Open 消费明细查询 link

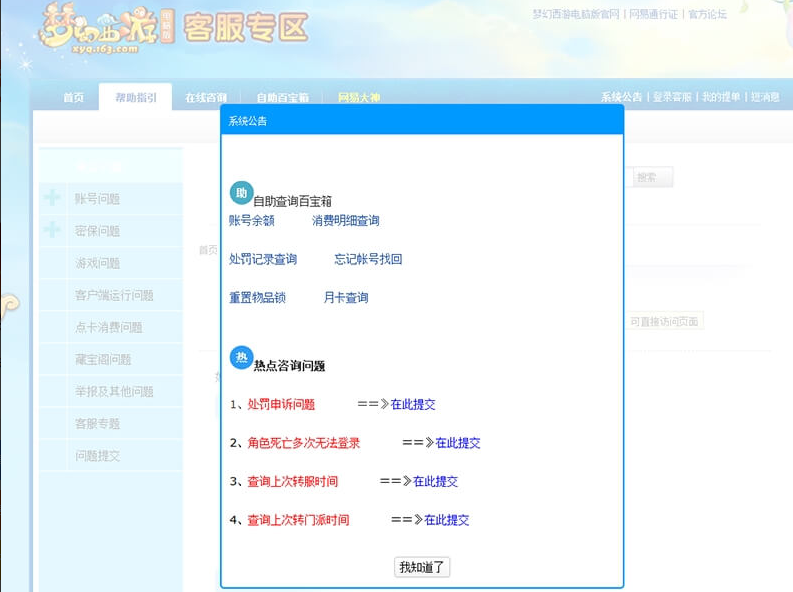(x=345, y=220)
